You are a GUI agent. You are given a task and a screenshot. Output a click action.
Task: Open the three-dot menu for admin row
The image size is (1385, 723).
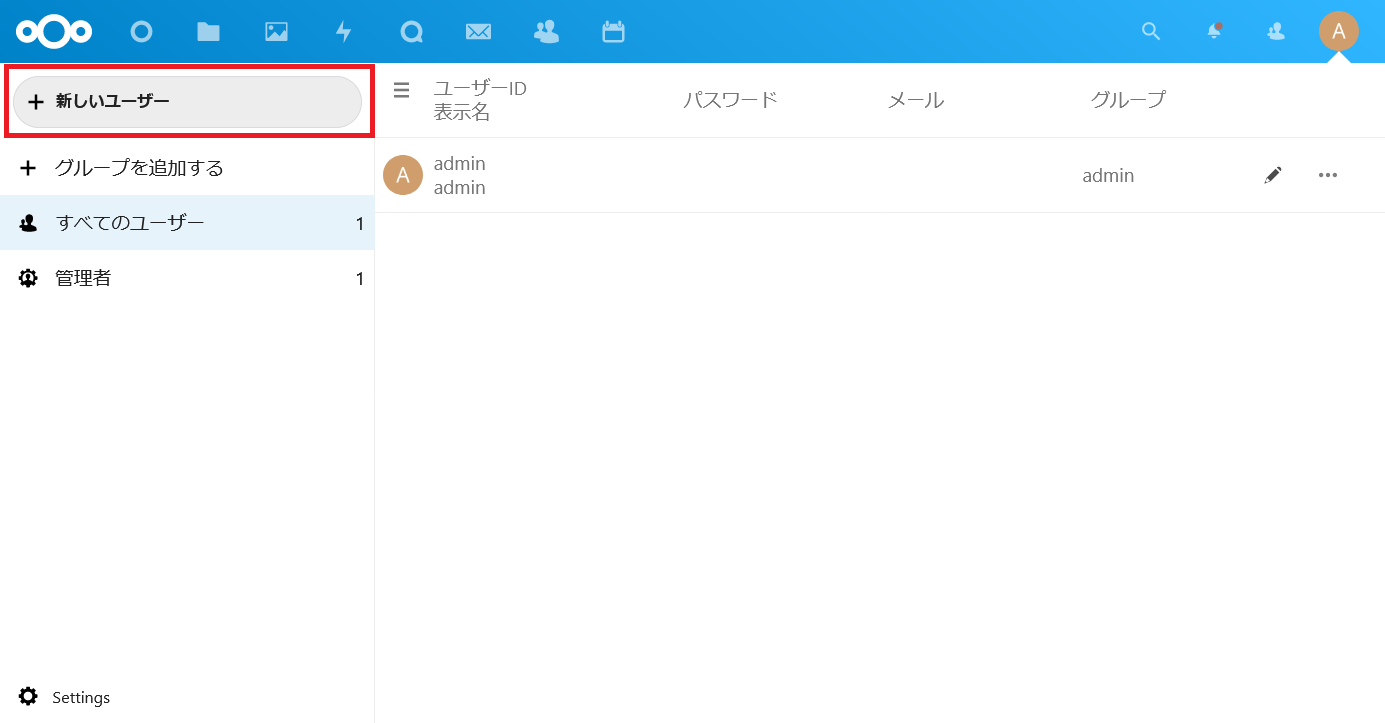(x=1328, y=175)
